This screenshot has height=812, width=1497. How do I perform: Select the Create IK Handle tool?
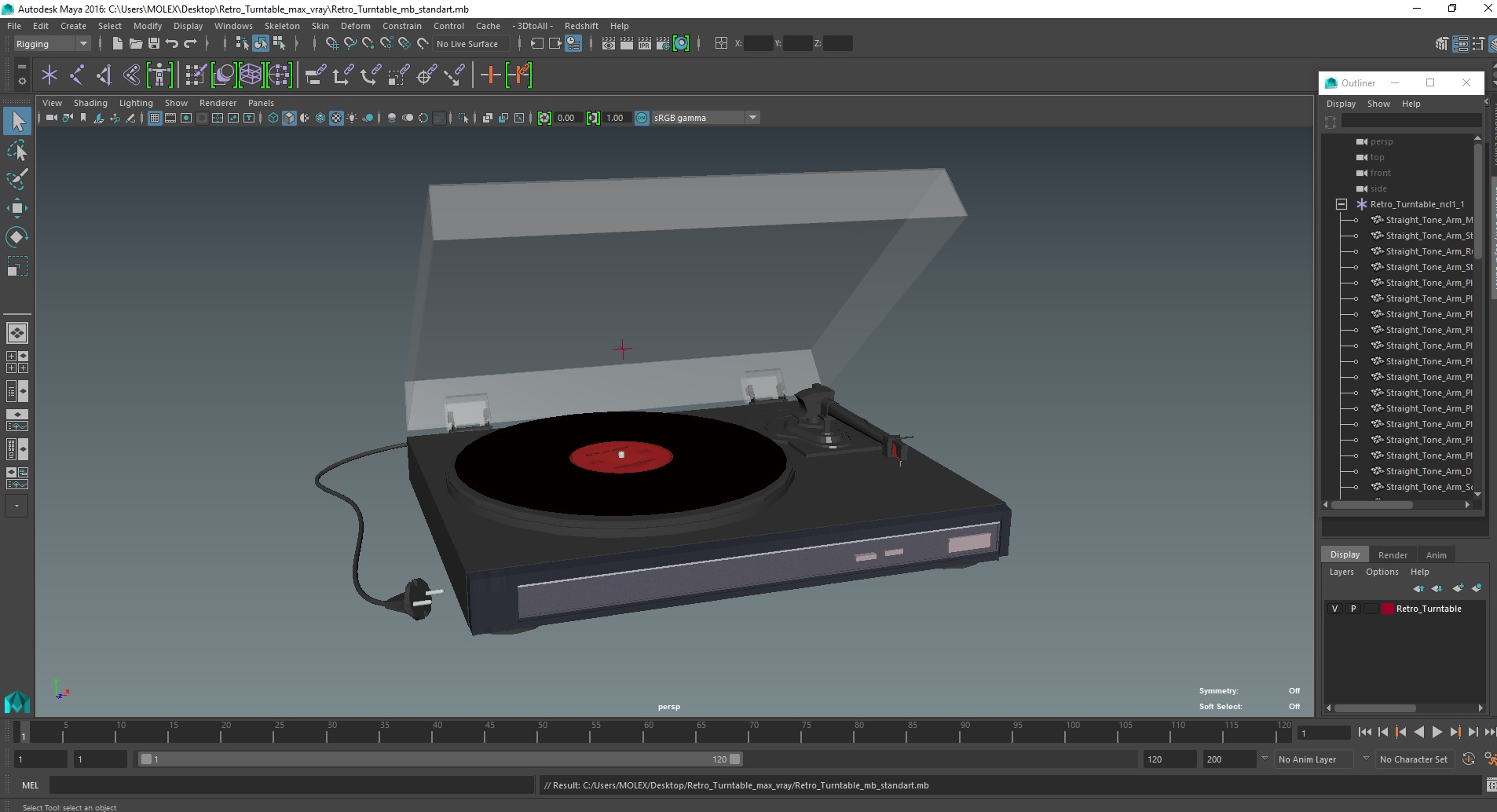click(104, 75)
